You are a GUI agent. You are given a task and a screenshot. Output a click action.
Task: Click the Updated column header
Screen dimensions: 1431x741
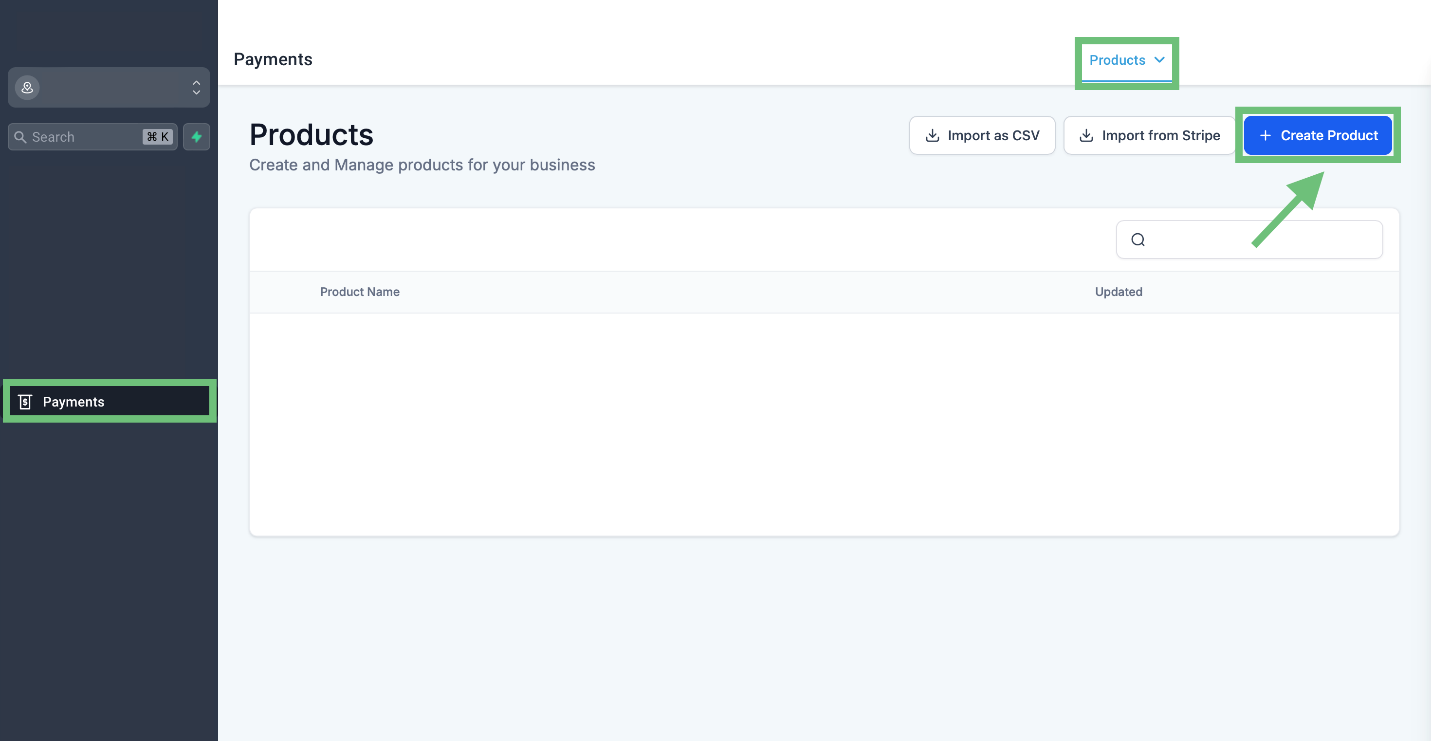click(x=1118, y=292)
